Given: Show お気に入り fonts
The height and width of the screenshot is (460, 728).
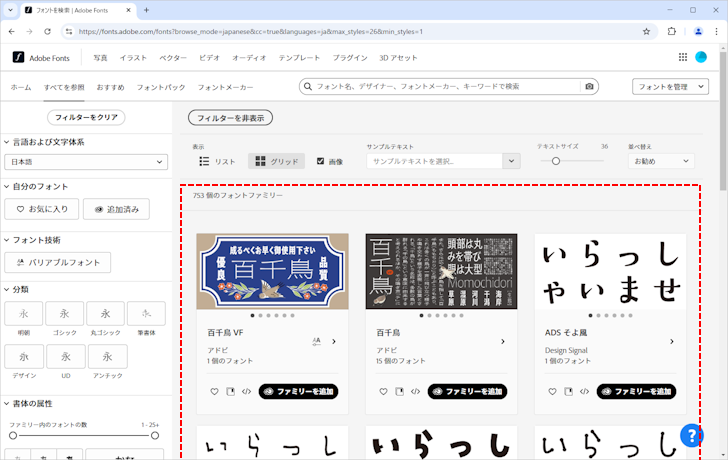Looking at the screenshot, I should pos(42,209).
